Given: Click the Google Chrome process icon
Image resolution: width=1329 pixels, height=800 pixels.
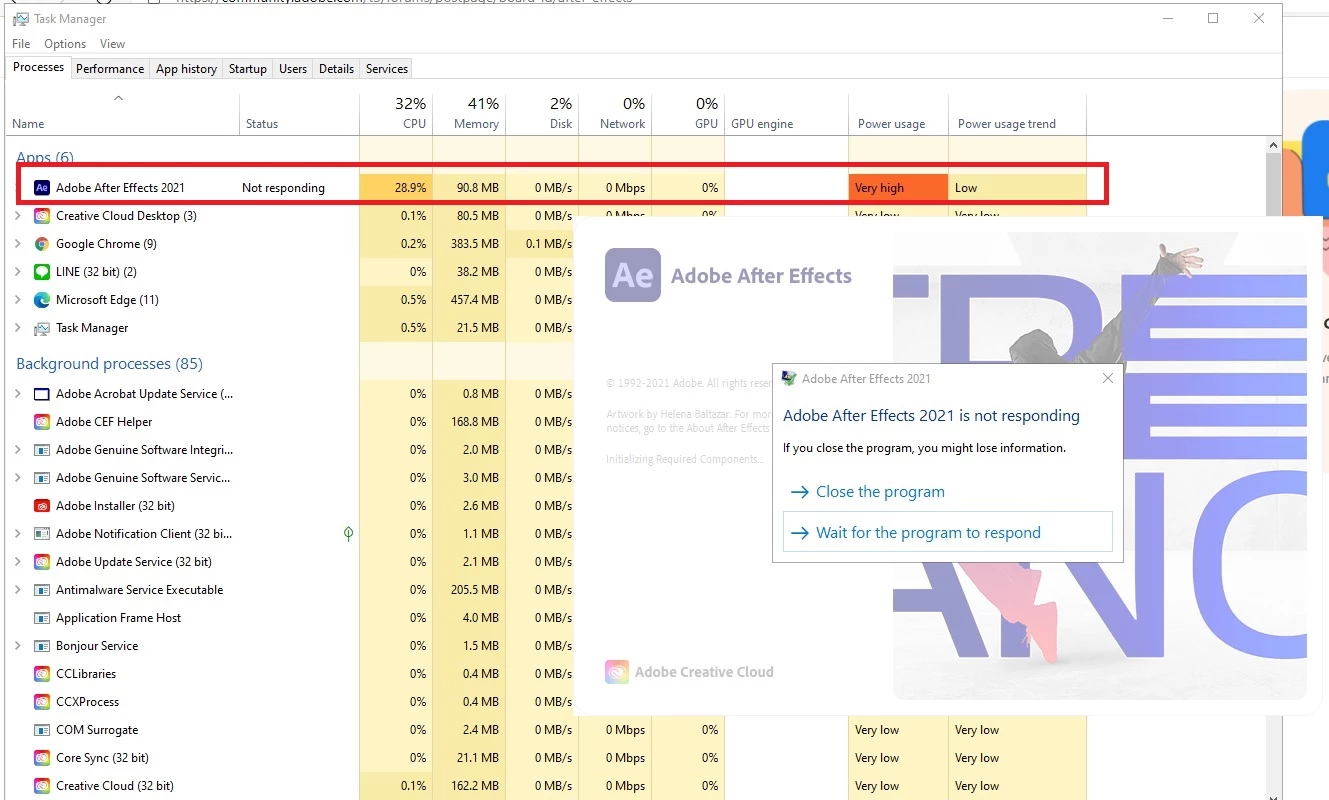Looking at the screenshot, I should coord(42,244).
